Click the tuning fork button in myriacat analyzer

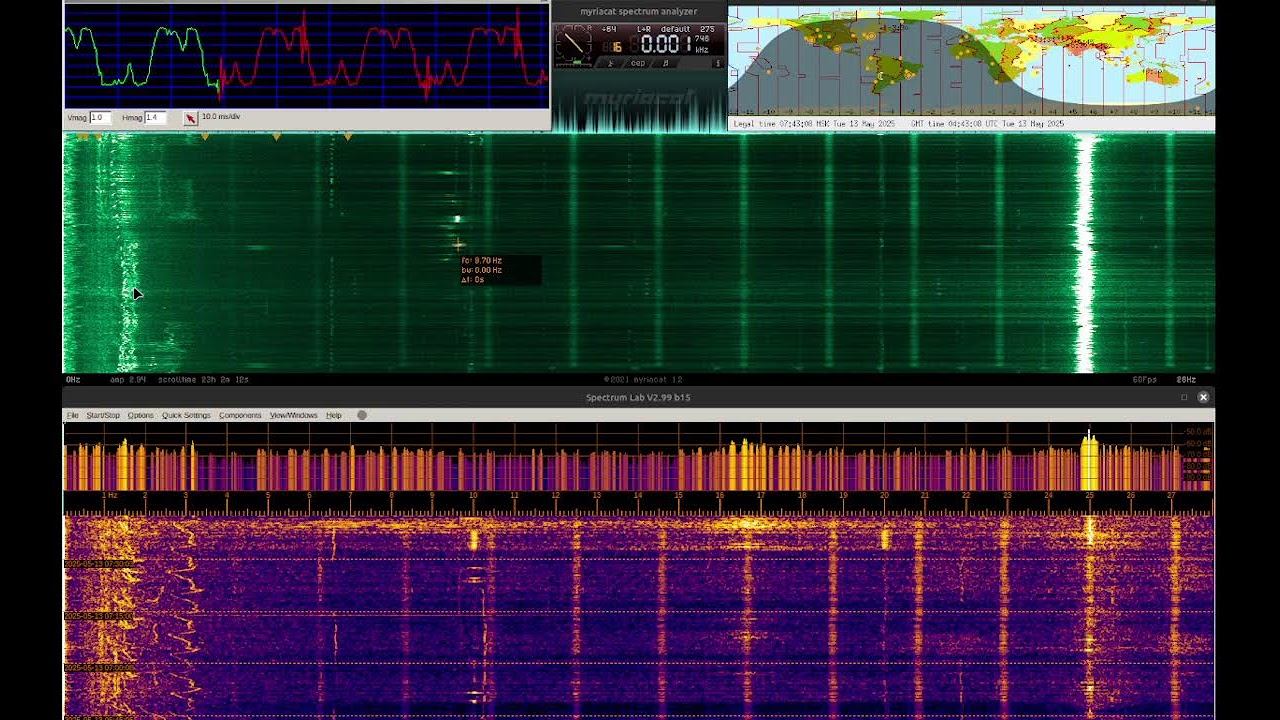pyautogui.click(x=611, y=63)
